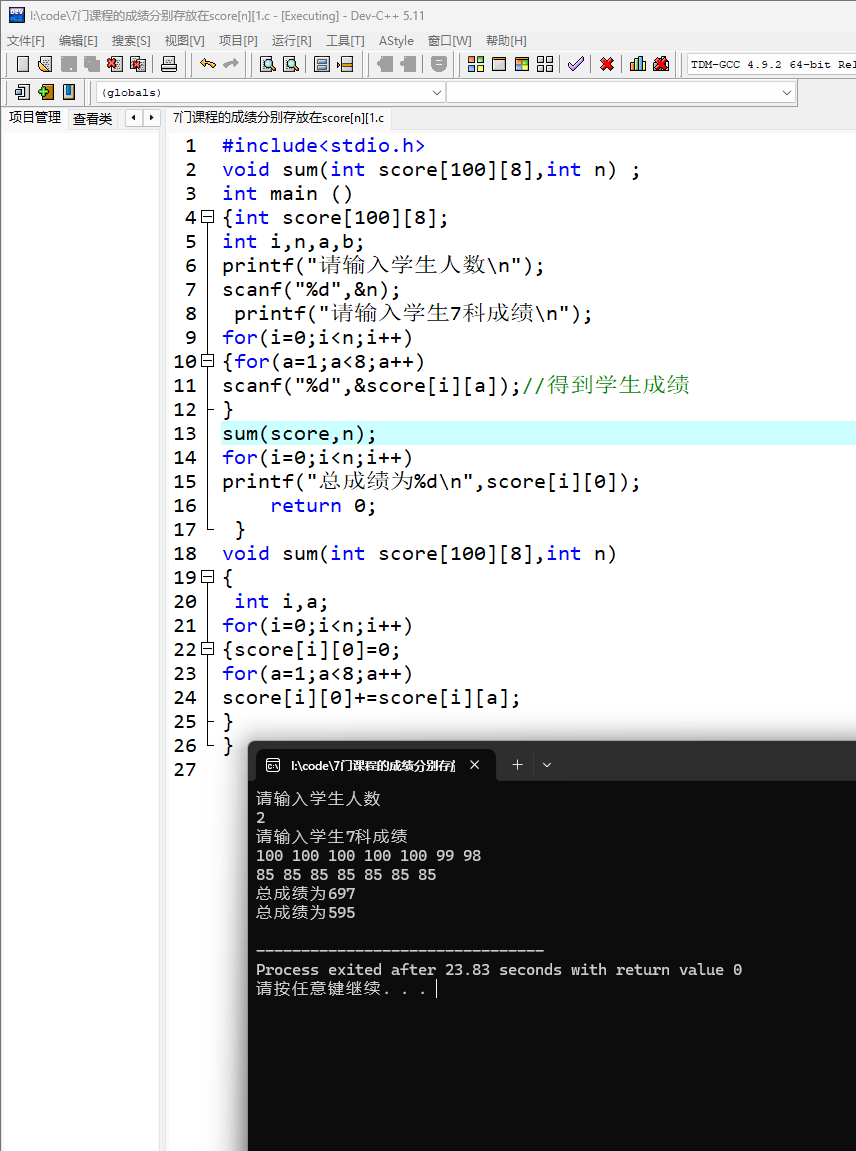The image size is (856, 1151).
Task: Save the file using the save icon
Action: [68, 64]
